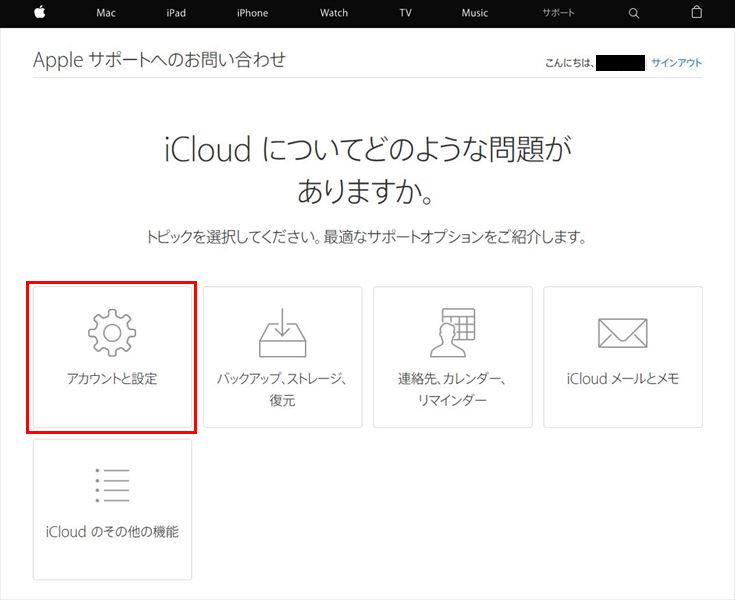The image size is (735, 600).
Task: Choose バックアップ、ストレージ、復元 topic label
Action: (283, 389)
